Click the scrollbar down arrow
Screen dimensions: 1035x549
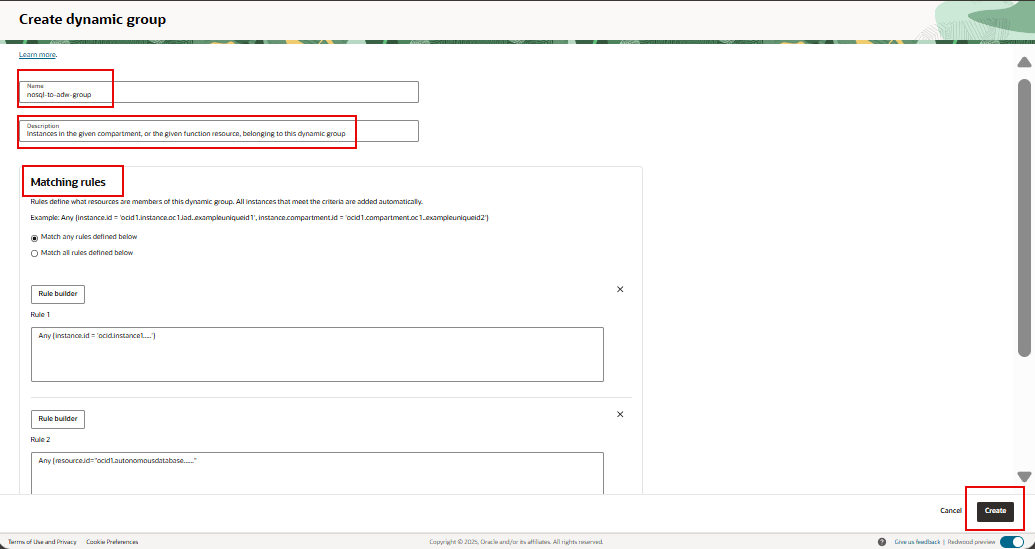tap(1024, 476)
